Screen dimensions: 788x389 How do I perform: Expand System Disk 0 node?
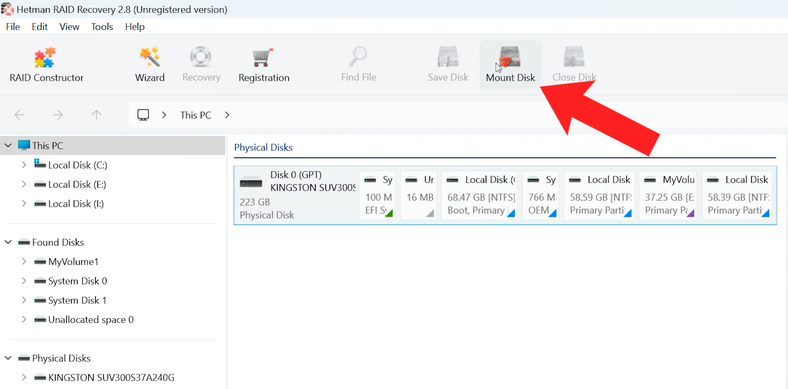(24, 281)
